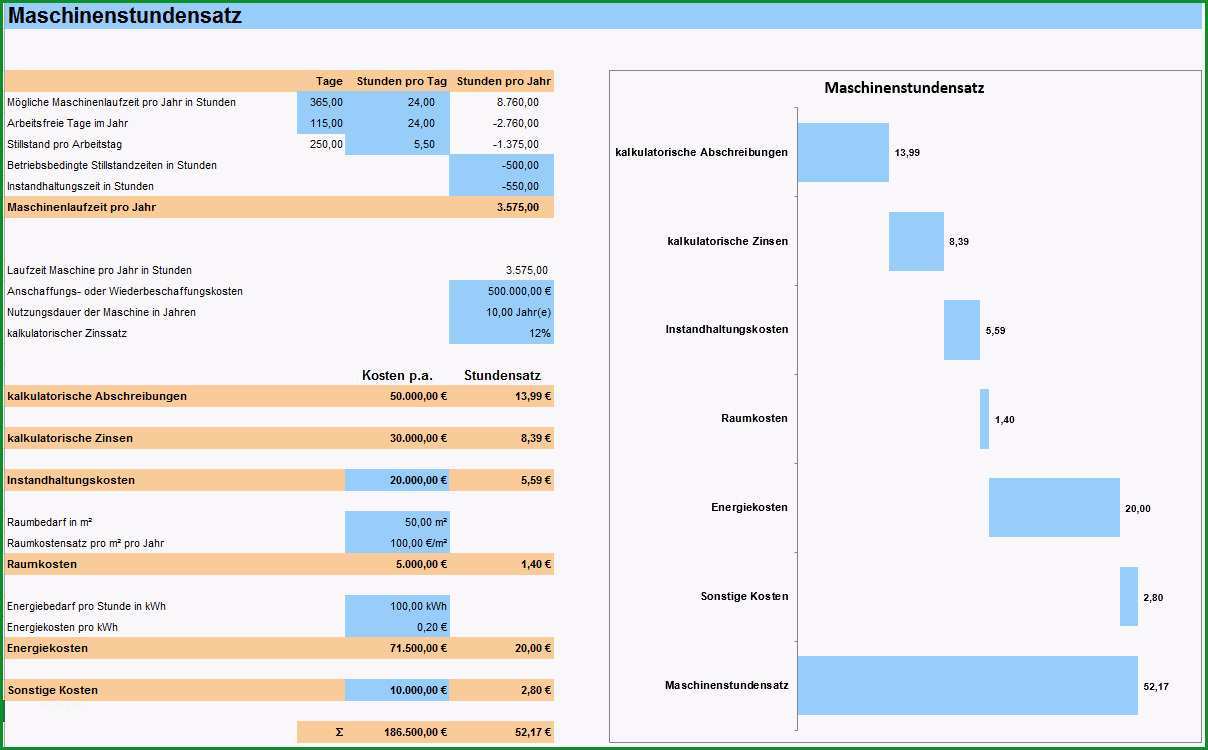This screenshot has width=1208, height=750.
Task: Edit Instandhaltungskosten value 20.000,00 €
Action: 397,480
